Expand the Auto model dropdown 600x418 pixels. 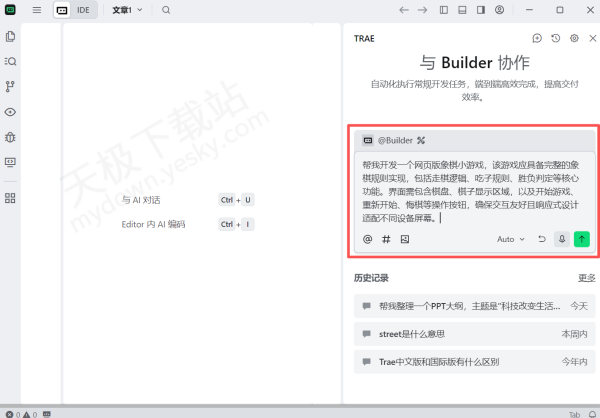(x=510, y=239)
